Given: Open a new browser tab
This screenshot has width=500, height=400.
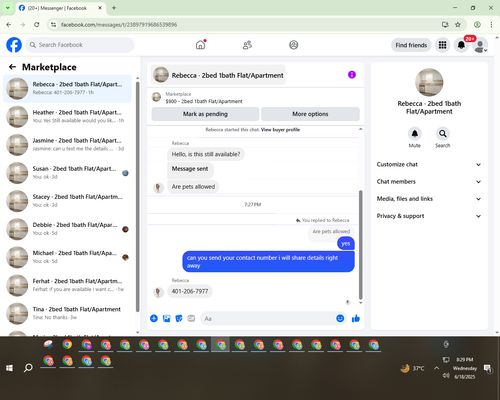Looking at the screenshot, I should (114, 8).
